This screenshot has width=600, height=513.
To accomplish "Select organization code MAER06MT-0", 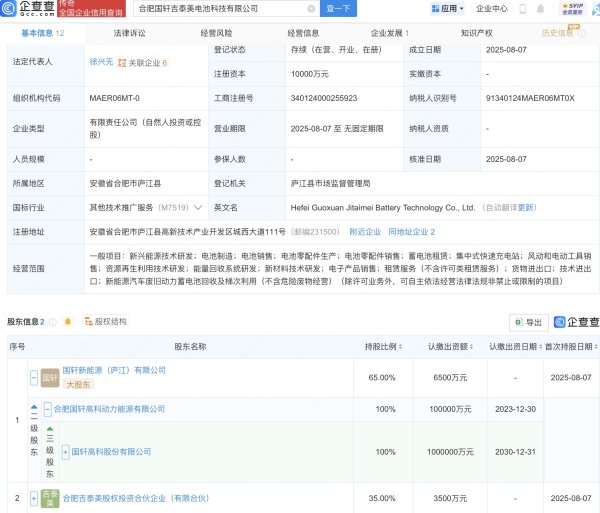I will point(114,98).
